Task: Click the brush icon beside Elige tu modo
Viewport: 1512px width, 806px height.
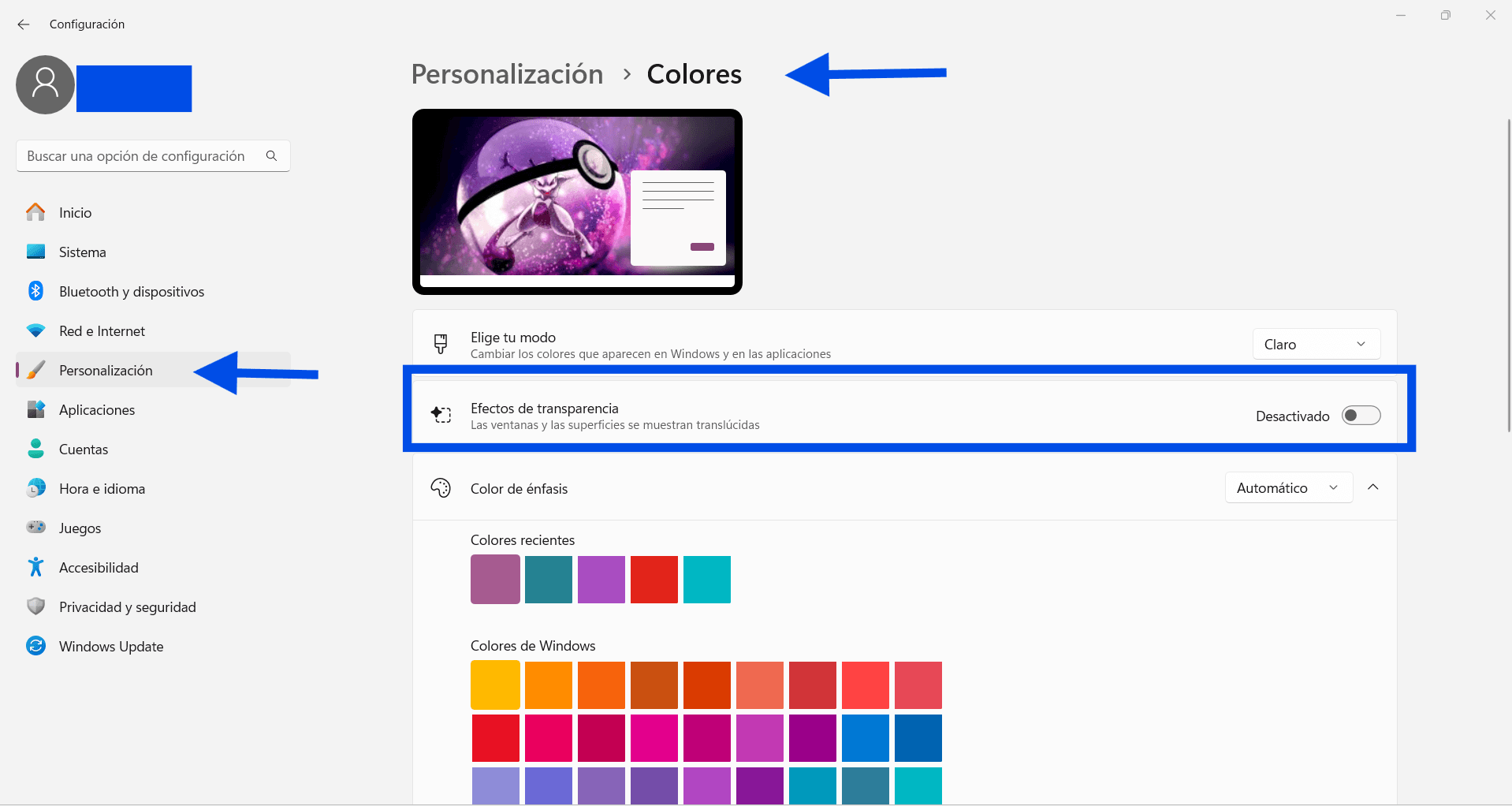Action: (x=441, y=344)
